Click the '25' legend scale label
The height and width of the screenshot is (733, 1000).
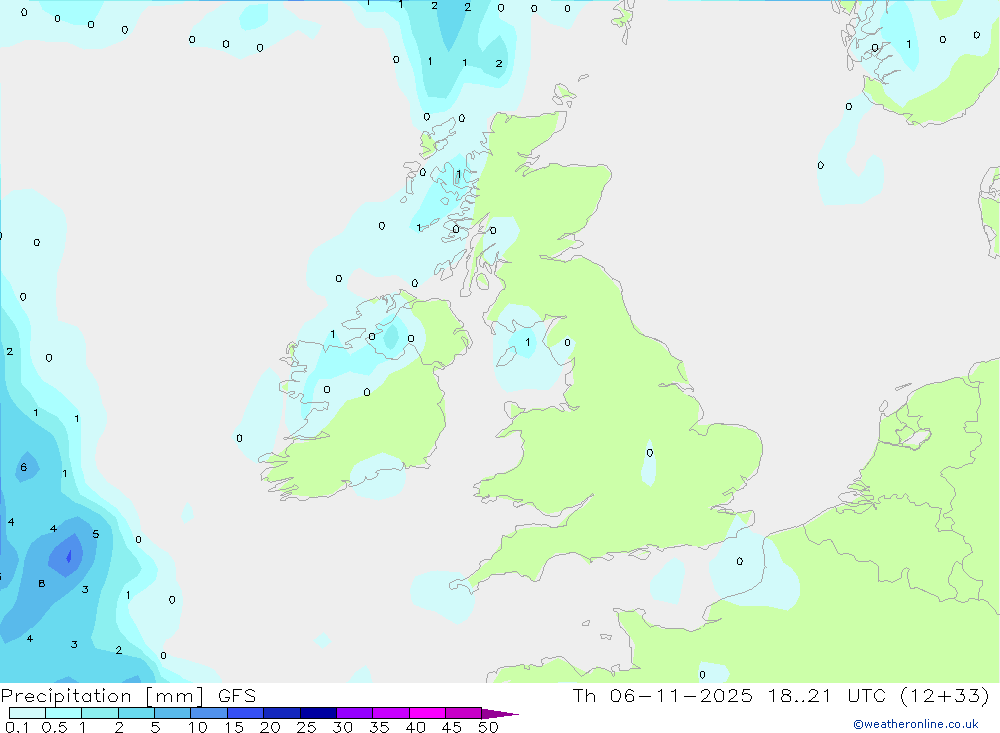[x=306, y=727]
